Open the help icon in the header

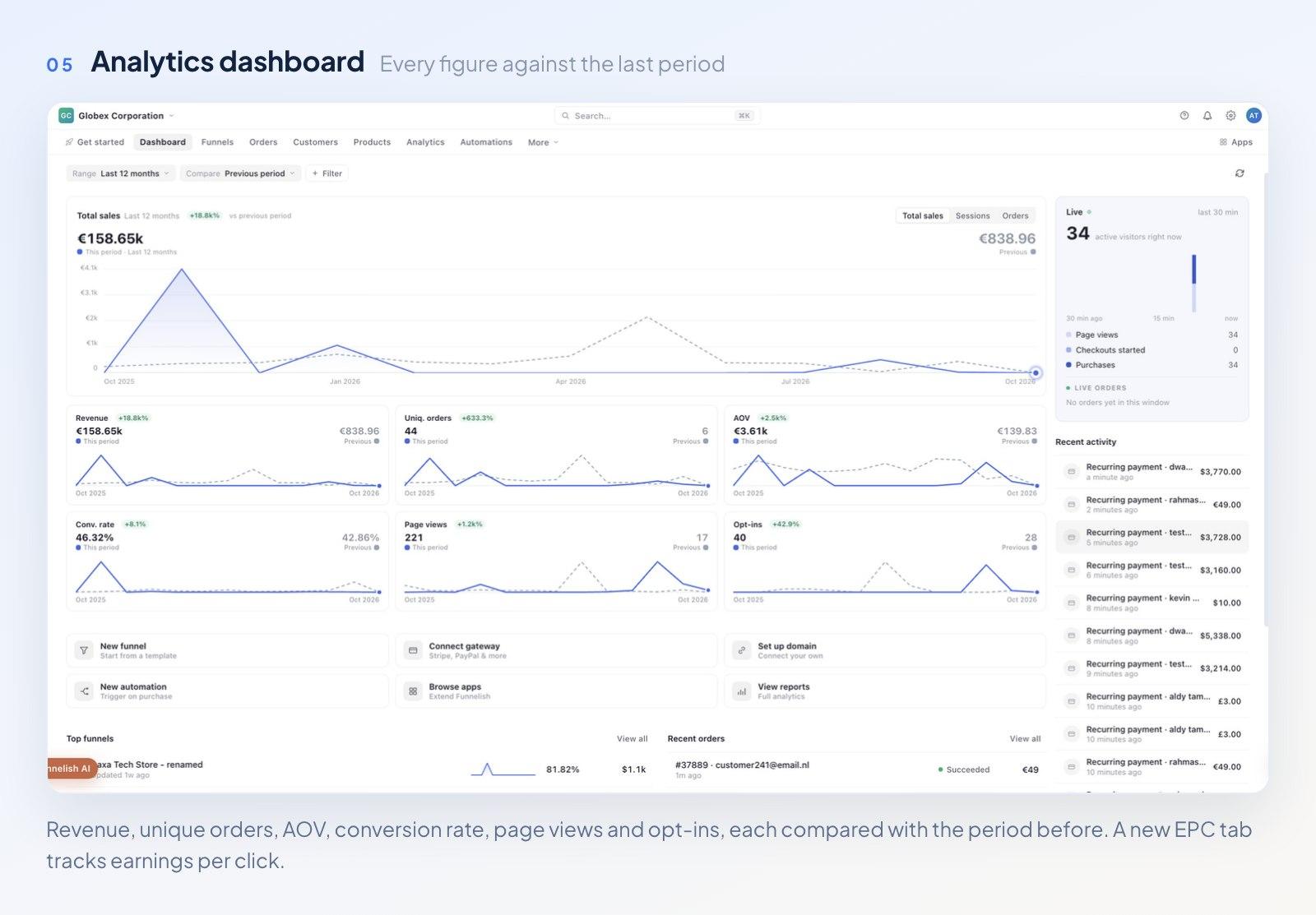(1184, 116)
